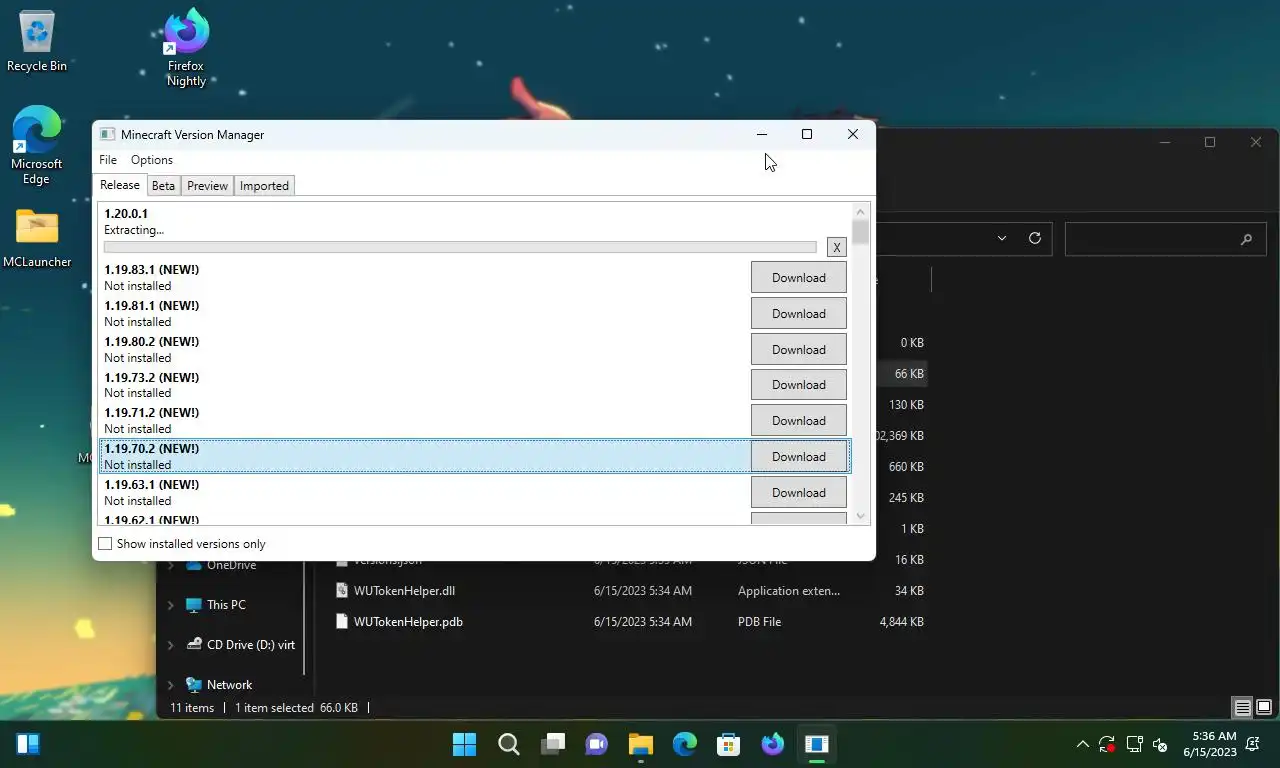Expand This PC in navigation pane
1280x768 pixels.
(170, 605)
